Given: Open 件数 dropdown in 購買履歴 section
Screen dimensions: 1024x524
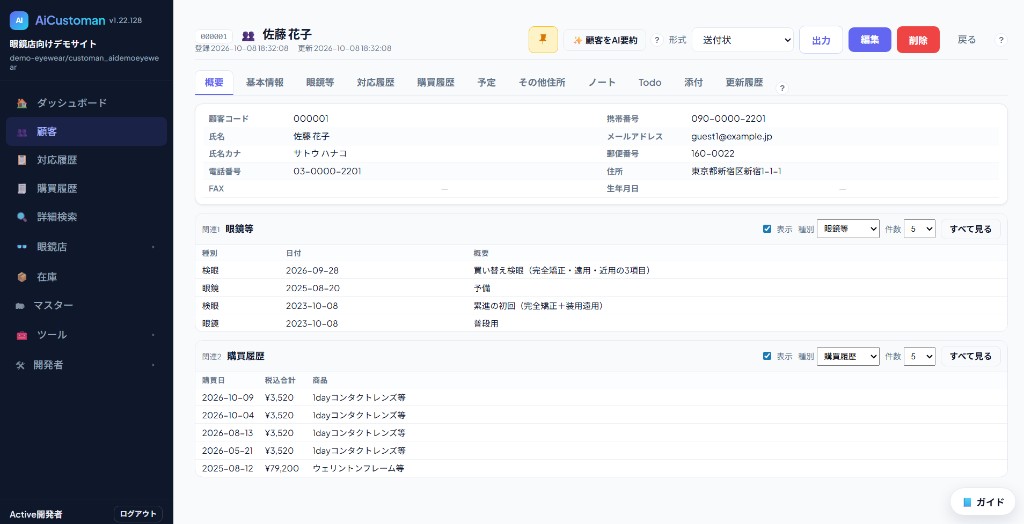Looking at the screenshot, I should (920, 356).
